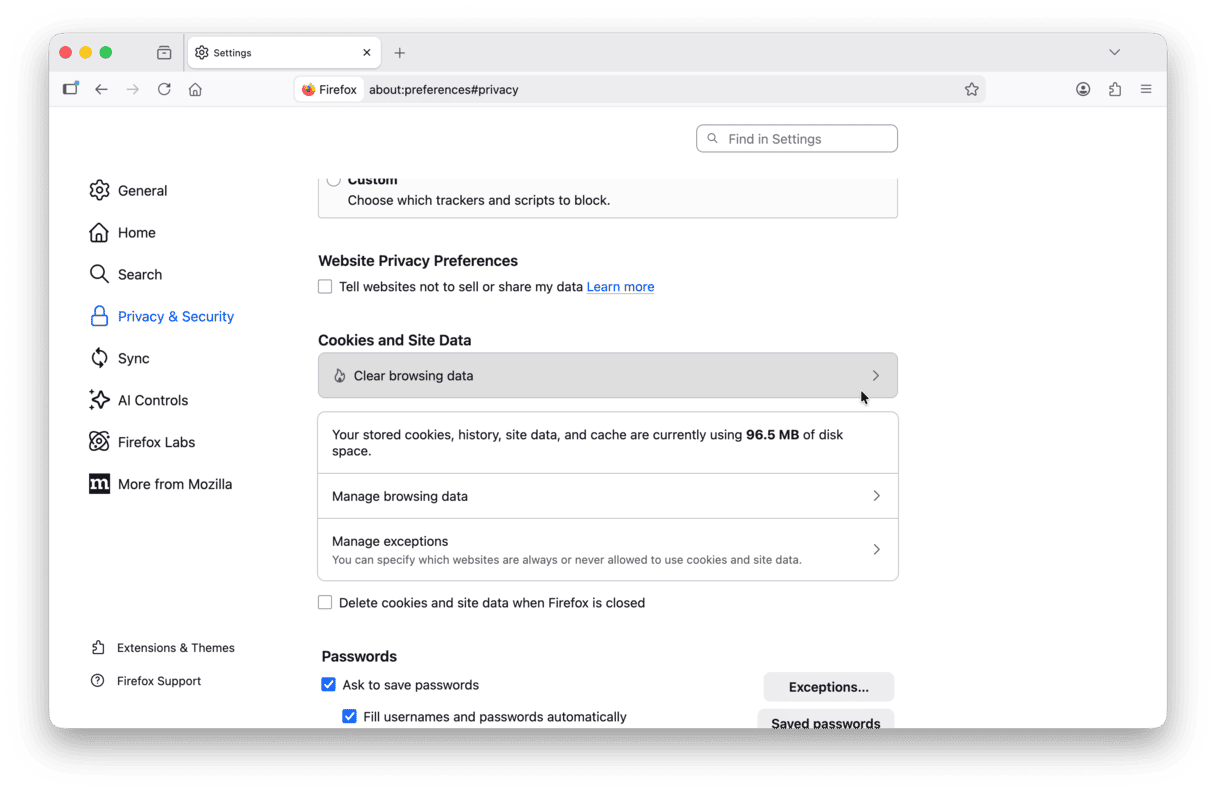
Task: Enable Tell websites not to sell my data
Action: click(x=325, y=286)
